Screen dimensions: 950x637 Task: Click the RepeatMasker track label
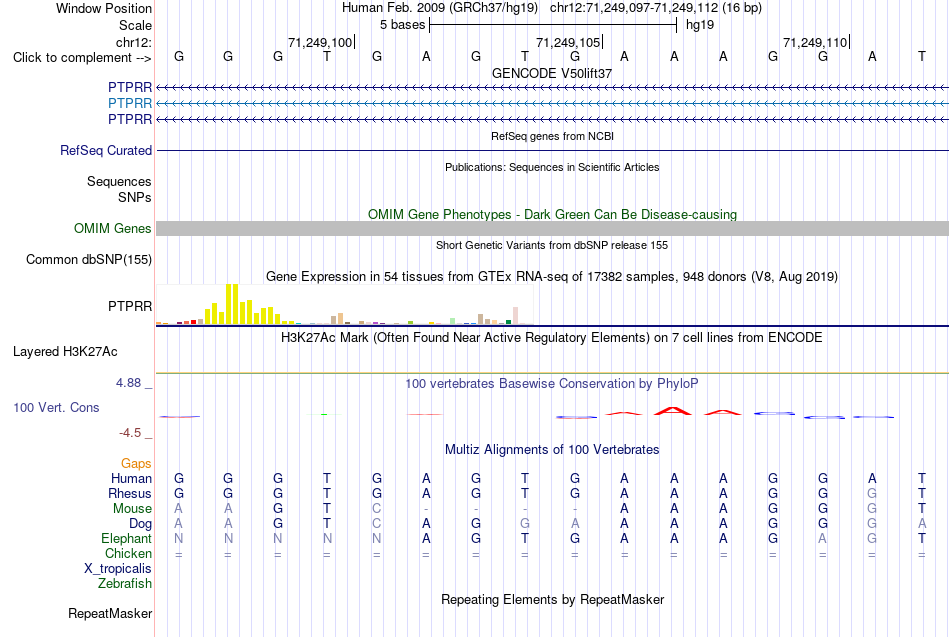point(110,613)
